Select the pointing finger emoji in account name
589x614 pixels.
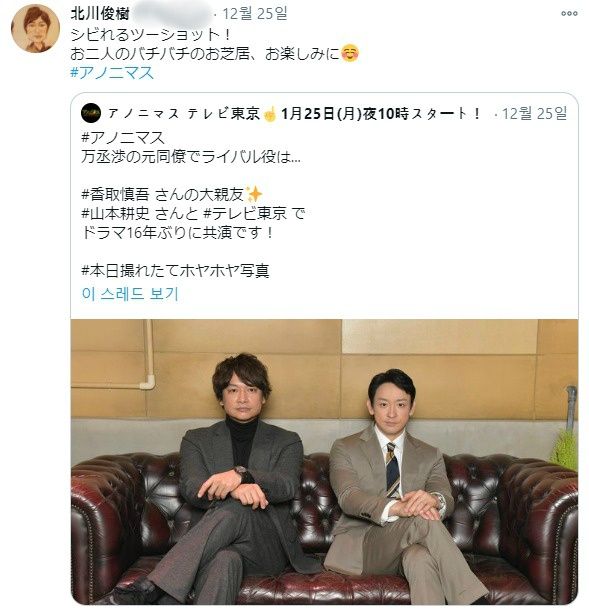point(270,114)
